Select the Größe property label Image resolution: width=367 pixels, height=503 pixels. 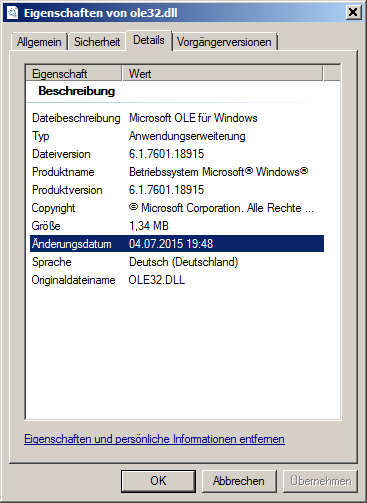[46, 226]
